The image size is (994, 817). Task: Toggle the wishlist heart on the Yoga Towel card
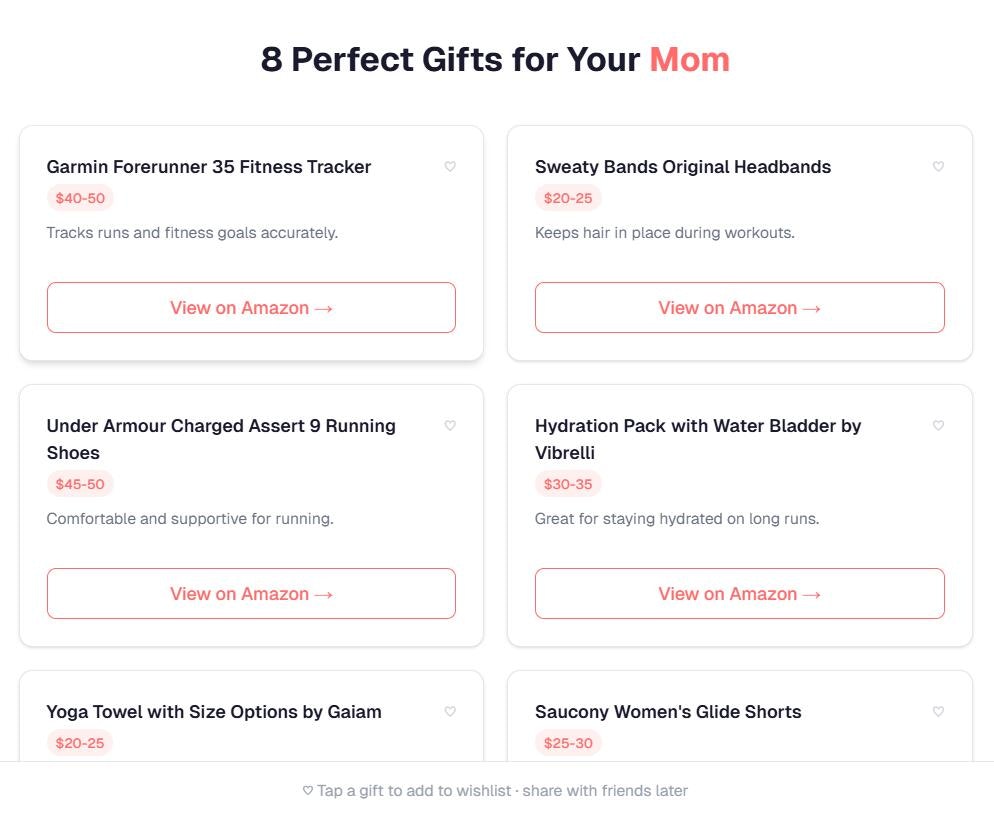(x=450, y=712)
